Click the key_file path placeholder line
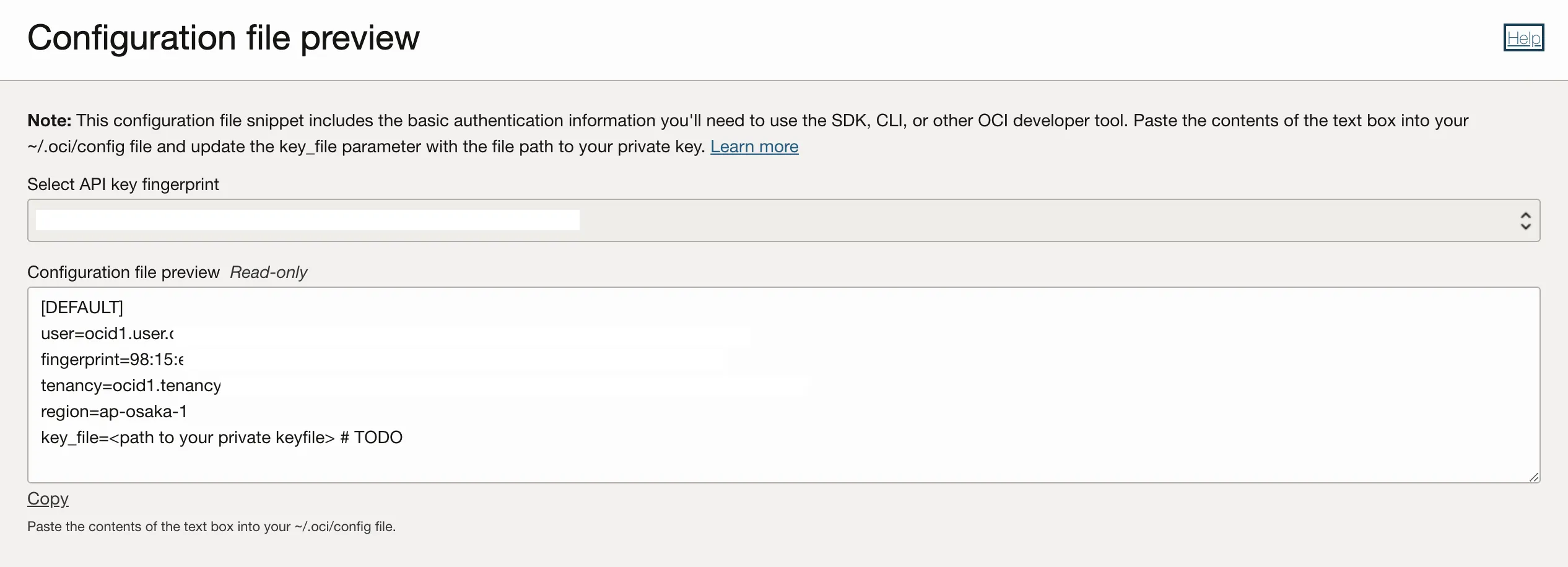The height and width of the screenshot is (567, 1568). [x=187, y=438]
